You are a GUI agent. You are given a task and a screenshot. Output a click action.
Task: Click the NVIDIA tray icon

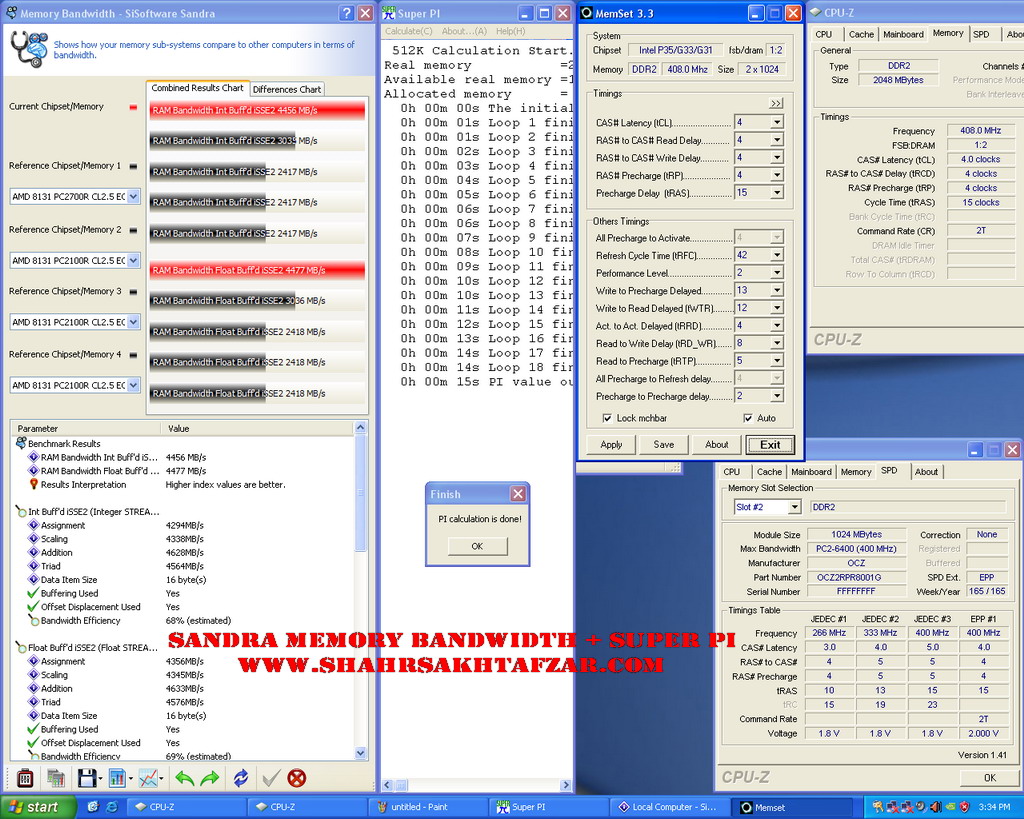950,807
